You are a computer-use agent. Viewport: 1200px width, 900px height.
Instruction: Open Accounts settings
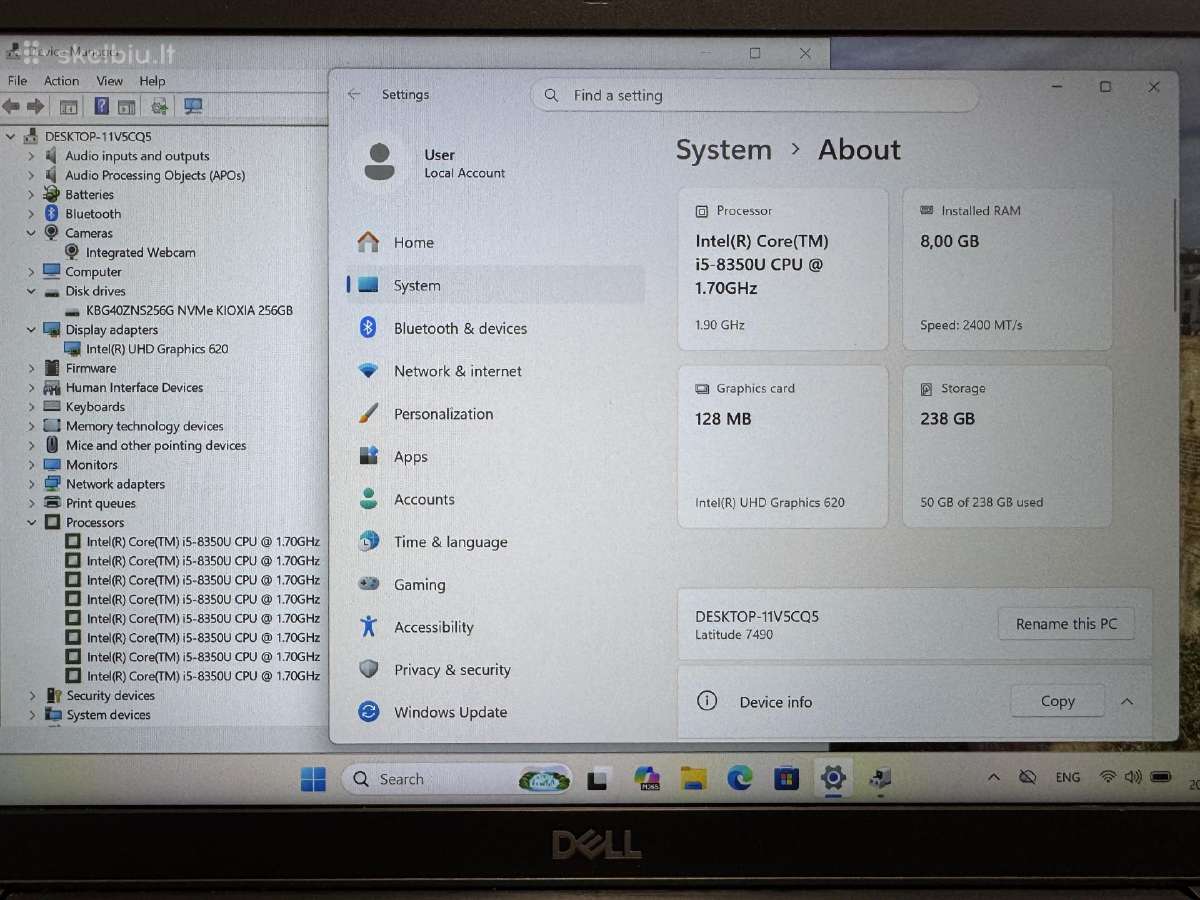(x=495, y=499)
